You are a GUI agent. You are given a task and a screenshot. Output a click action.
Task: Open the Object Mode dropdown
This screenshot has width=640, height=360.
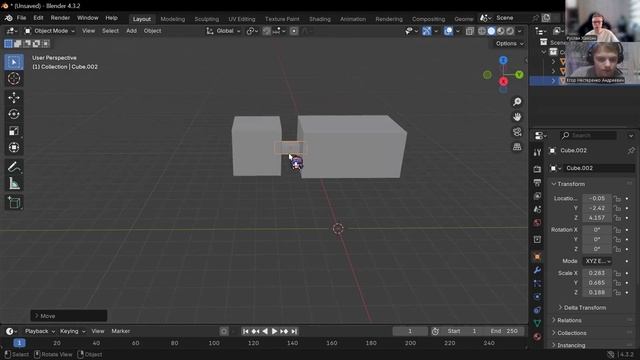tap(49, 31)
